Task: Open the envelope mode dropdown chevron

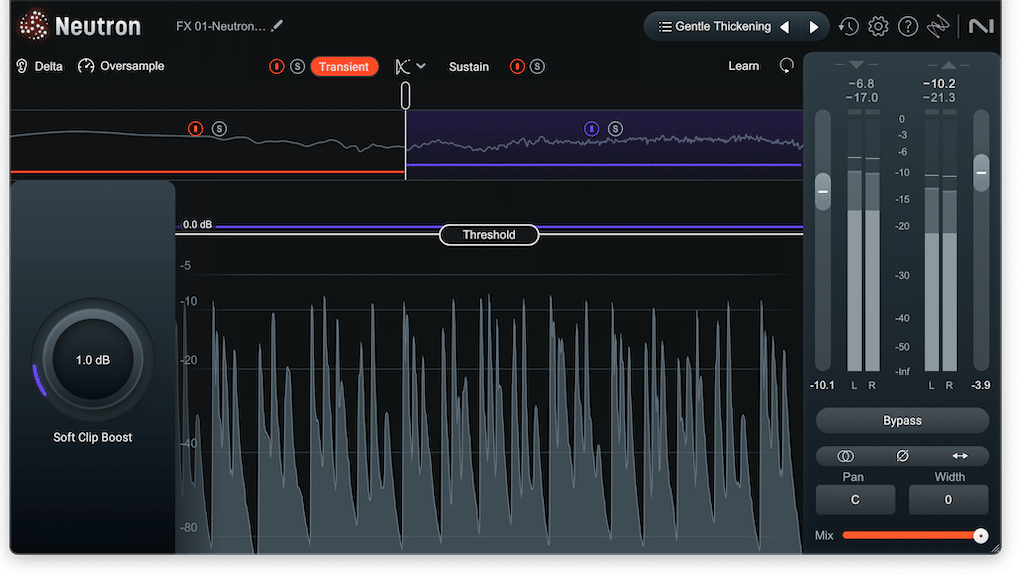Action: click(421, 66)
